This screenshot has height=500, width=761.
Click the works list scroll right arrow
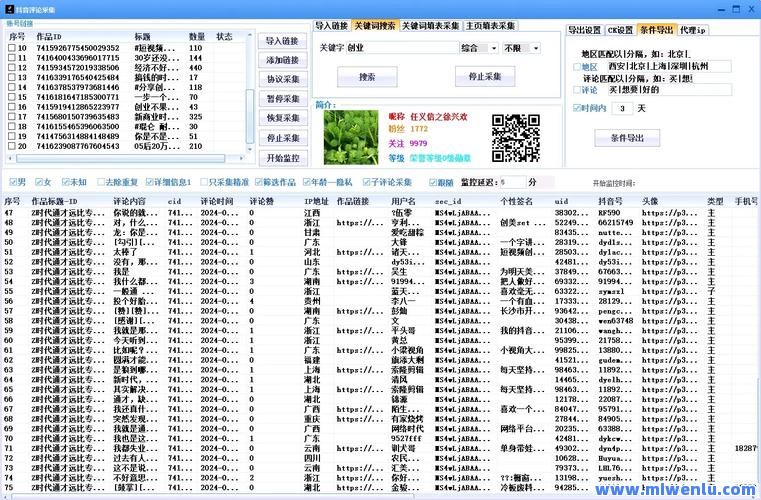[x=241, y=158]
